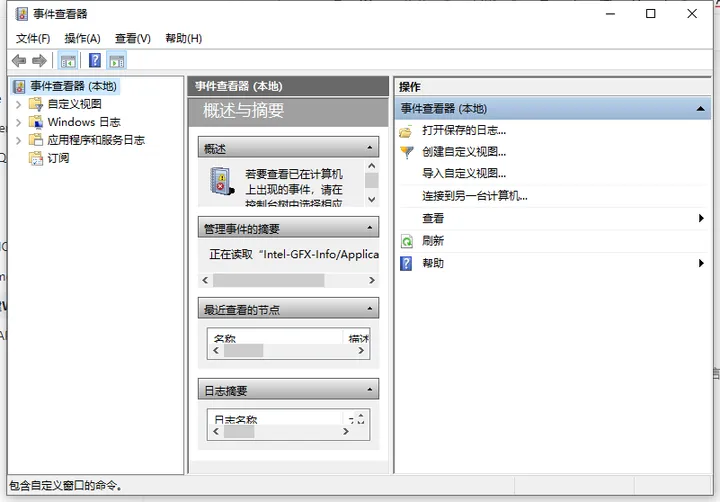This screenshot has height=502, width=720.
Task: Click the 刷新 action
Action: [x=433, y=241]
